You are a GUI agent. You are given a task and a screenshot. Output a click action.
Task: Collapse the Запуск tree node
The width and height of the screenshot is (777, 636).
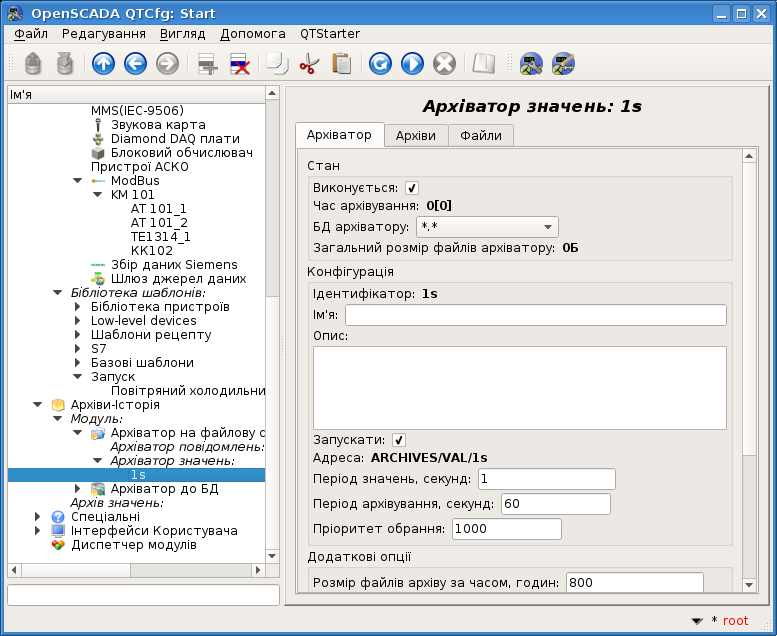(78, 377)
